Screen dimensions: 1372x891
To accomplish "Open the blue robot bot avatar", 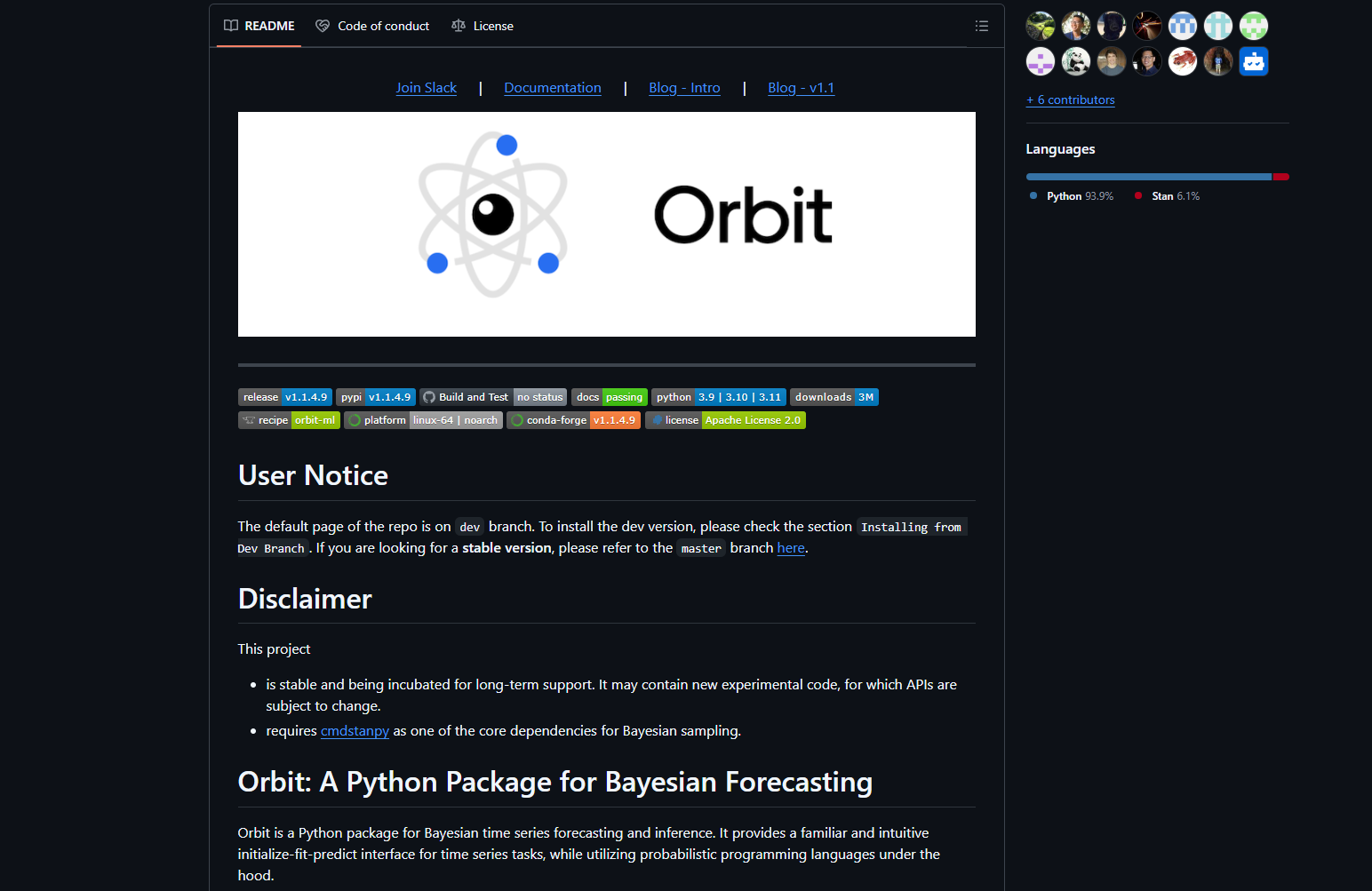I will 1254,61.
